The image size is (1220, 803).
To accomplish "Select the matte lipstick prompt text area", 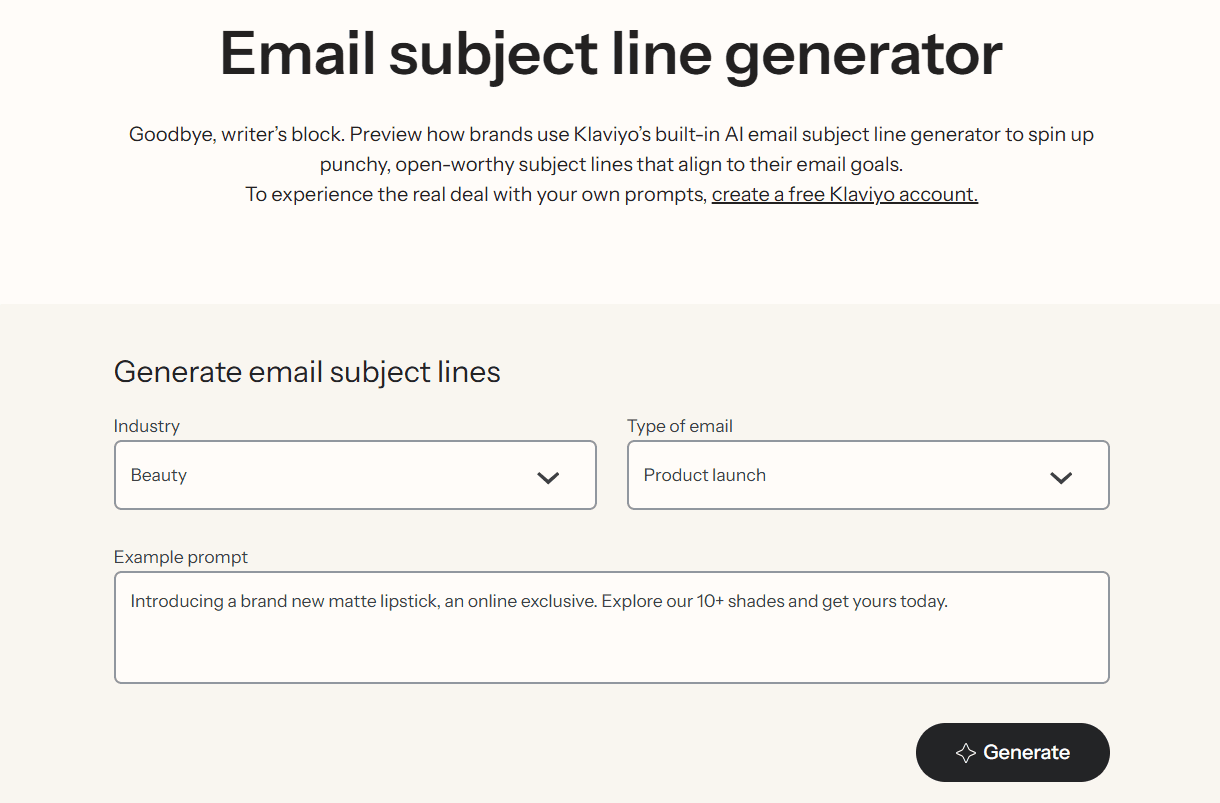I will point(612,627).
